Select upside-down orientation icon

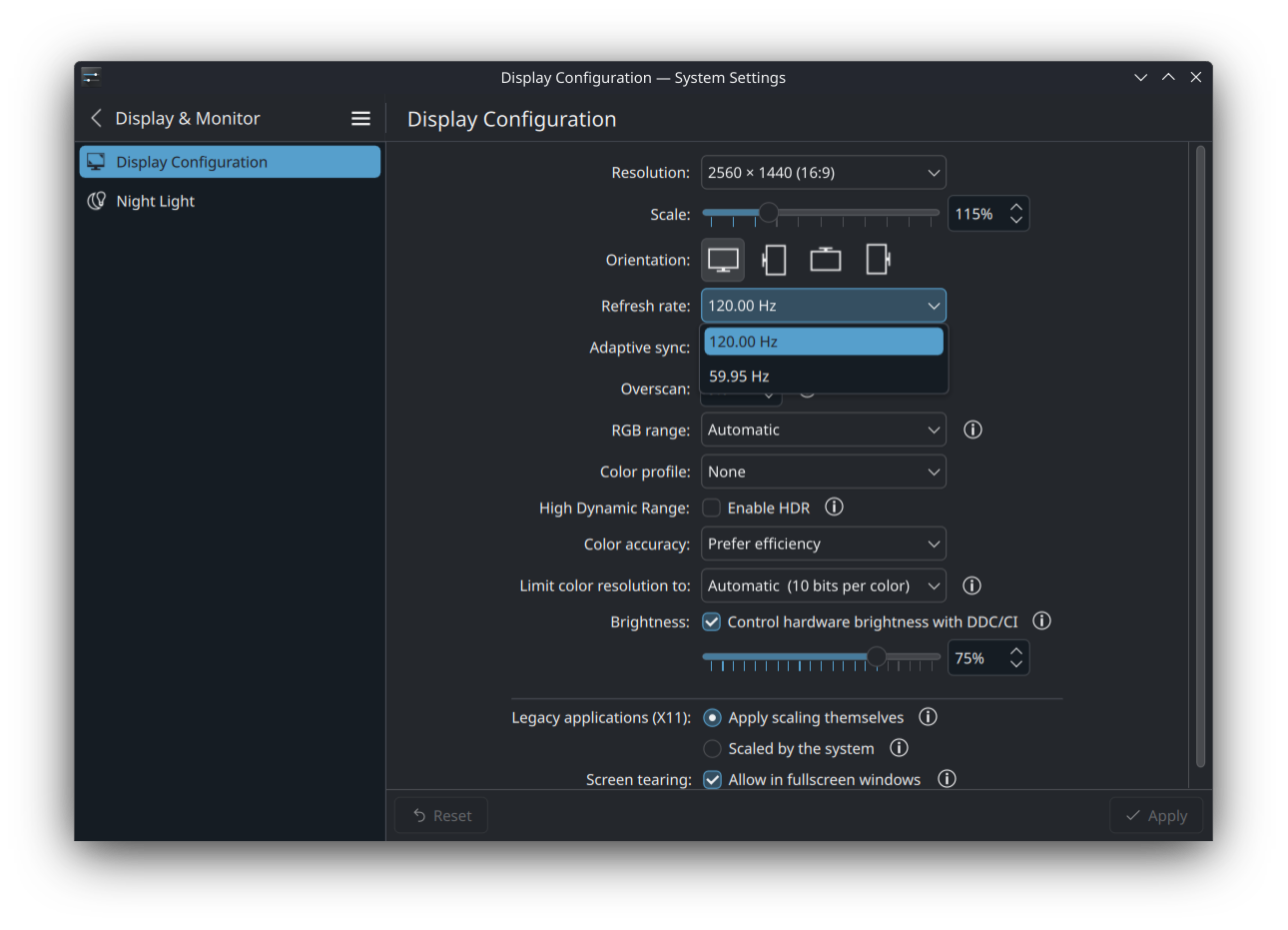[825, 260]
